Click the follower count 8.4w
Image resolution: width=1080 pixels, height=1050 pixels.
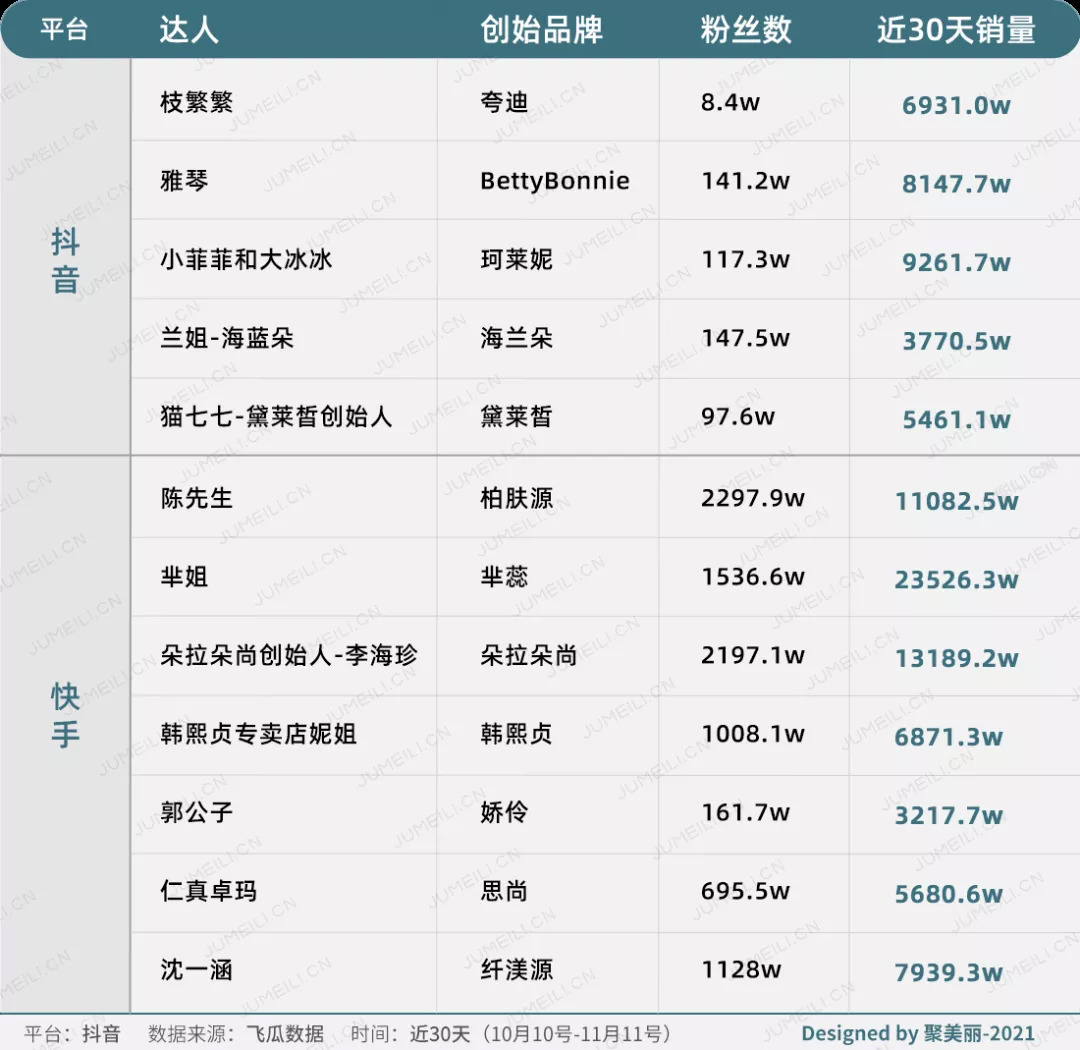coord(730,102)
